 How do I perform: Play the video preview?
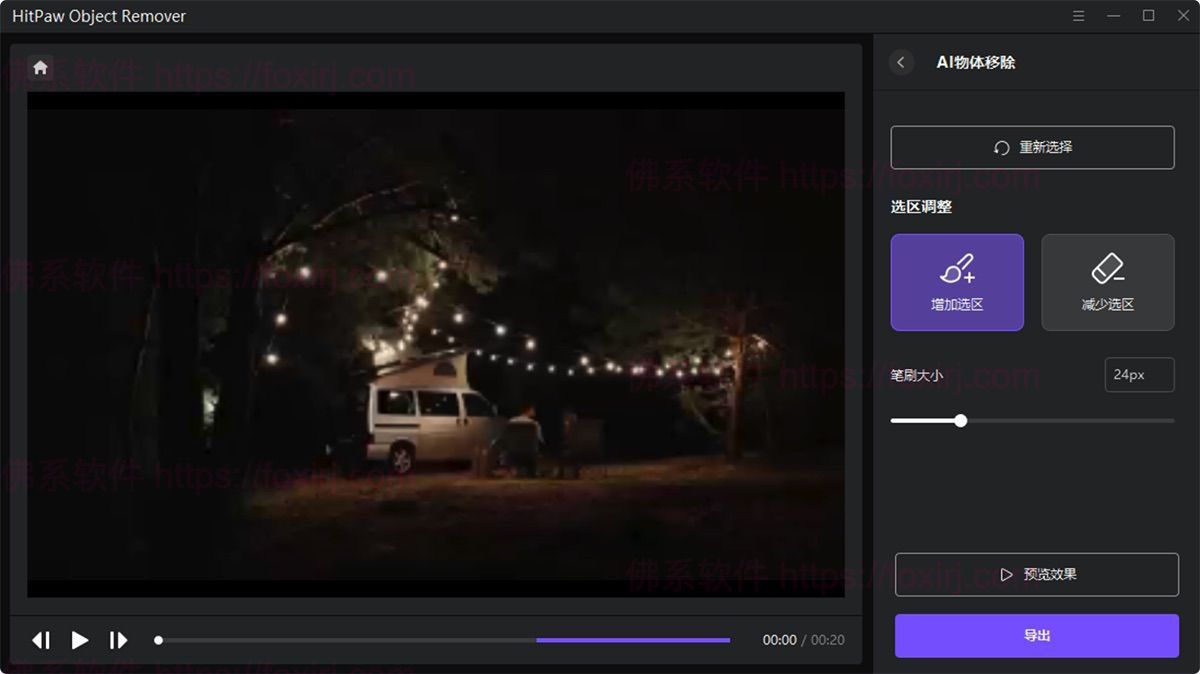coord(79,640)
